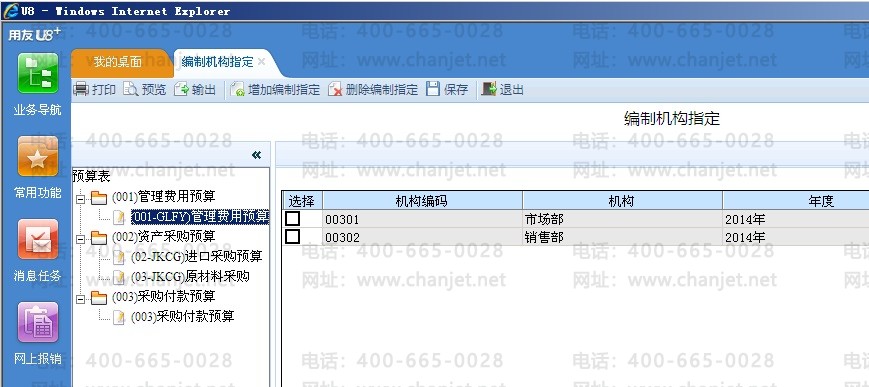Screen dimensions: 869x387
Task: Click the 打印 printer icon
Action: (x=81, y=89)
